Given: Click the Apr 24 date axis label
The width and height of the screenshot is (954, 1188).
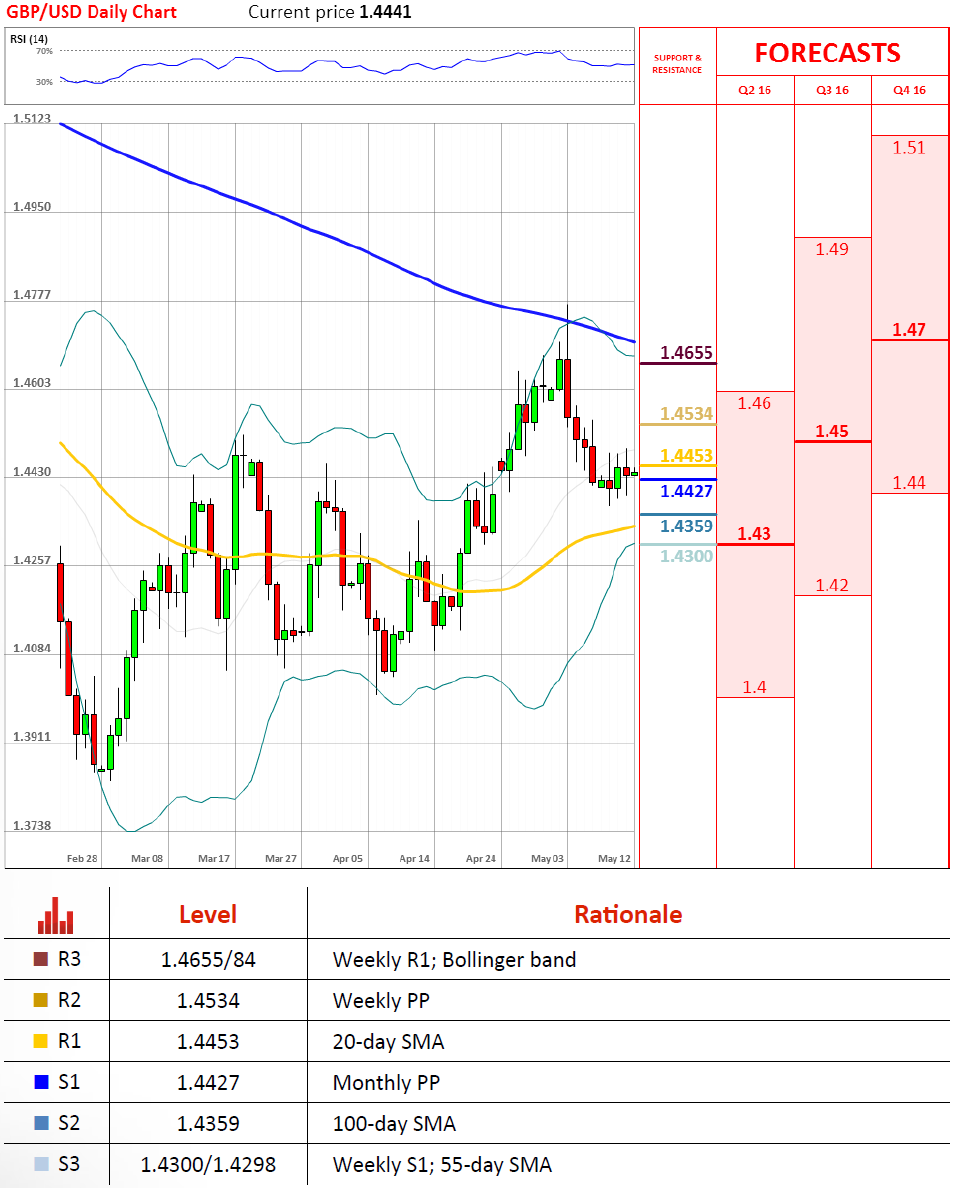Looking at the screenshot, I should point(480,858).
